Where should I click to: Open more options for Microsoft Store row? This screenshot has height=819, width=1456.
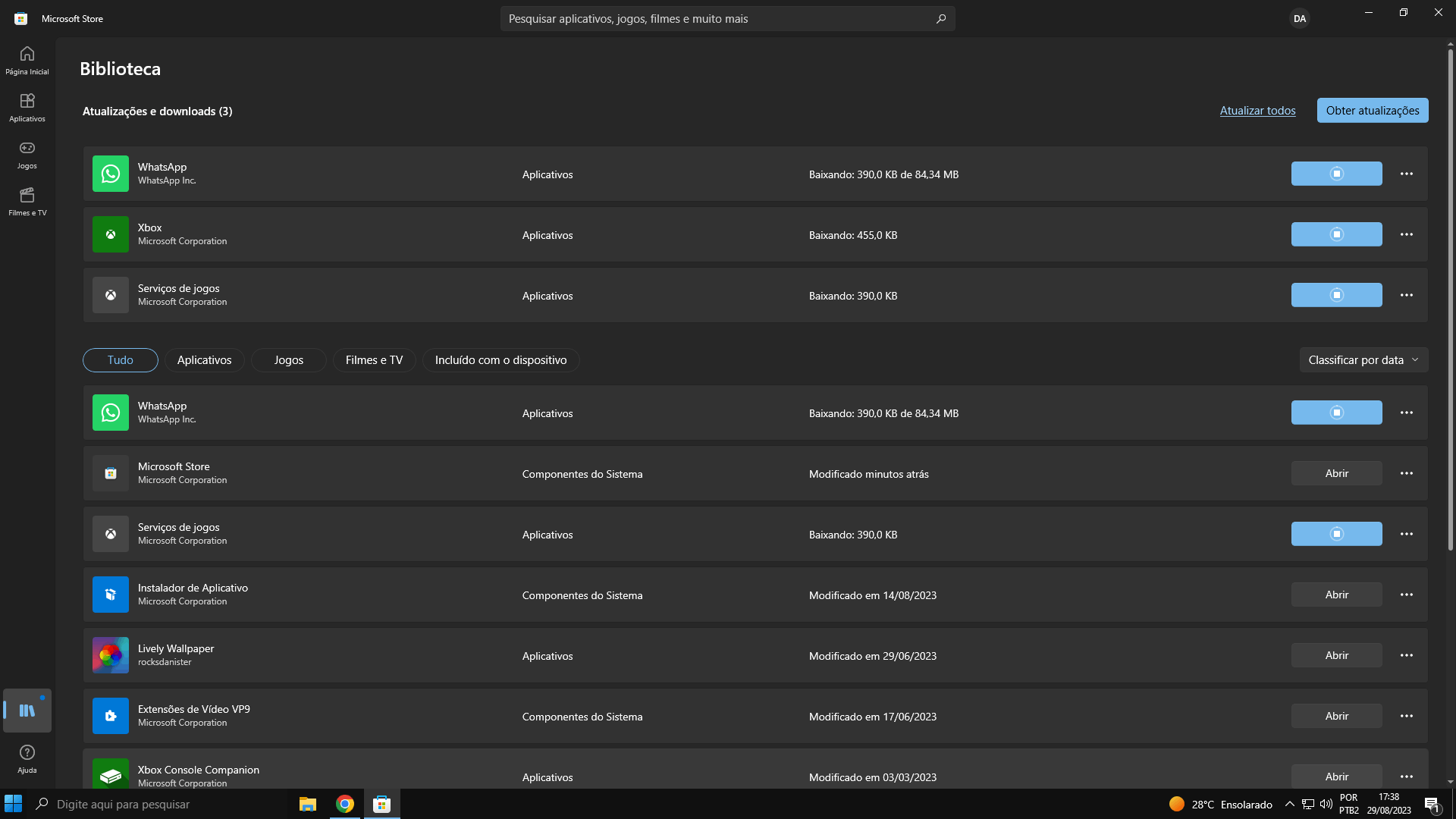(1407, 473)
